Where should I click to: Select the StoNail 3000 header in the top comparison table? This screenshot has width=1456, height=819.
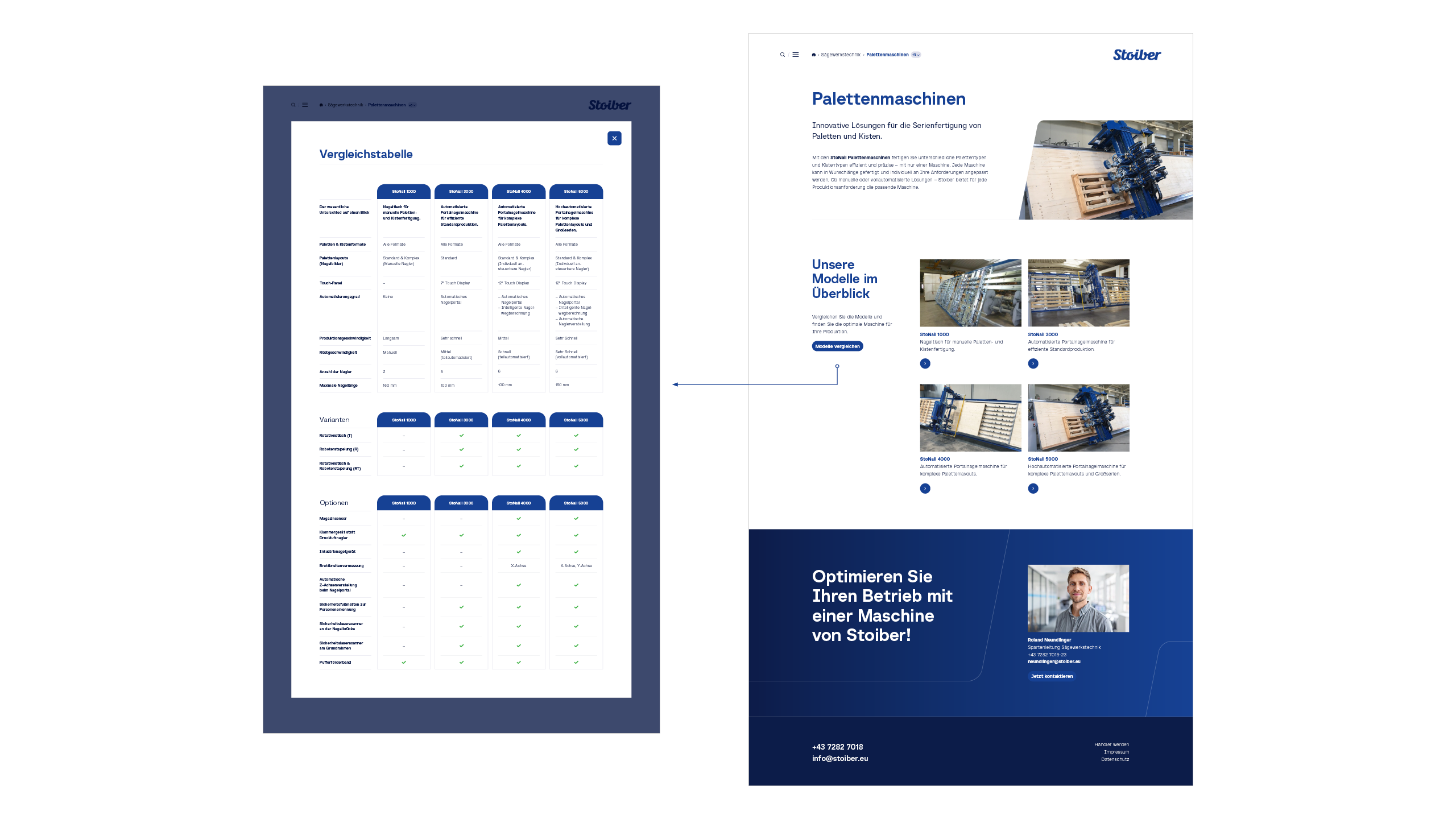click(x=461, y=192)
